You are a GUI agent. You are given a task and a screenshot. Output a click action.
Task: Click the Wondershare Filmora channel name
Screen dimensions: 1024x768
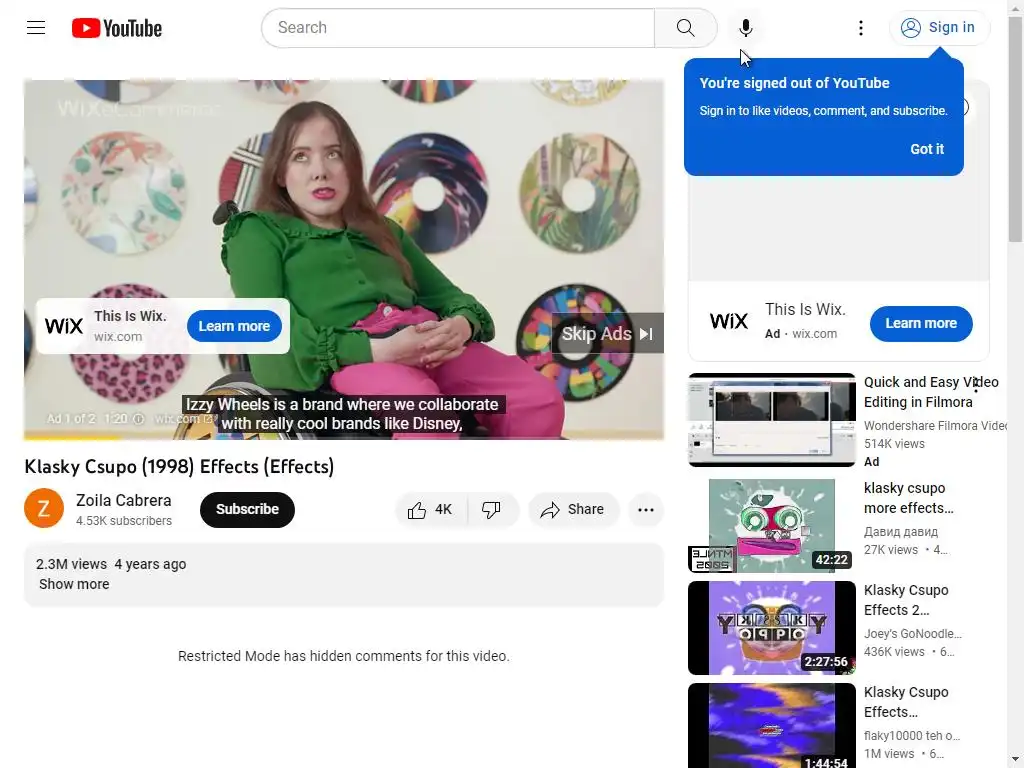[x=935, y=426]
